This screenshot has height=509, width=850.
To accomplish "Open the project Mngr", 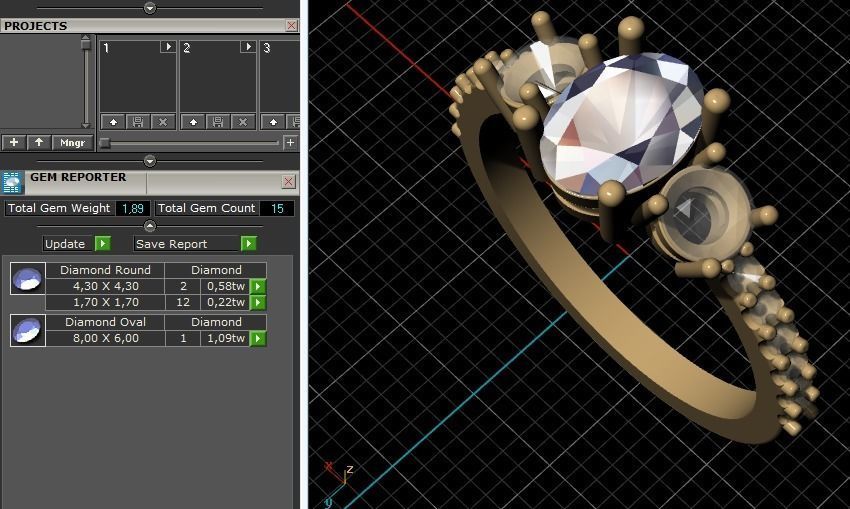I will tap(72, 143).
